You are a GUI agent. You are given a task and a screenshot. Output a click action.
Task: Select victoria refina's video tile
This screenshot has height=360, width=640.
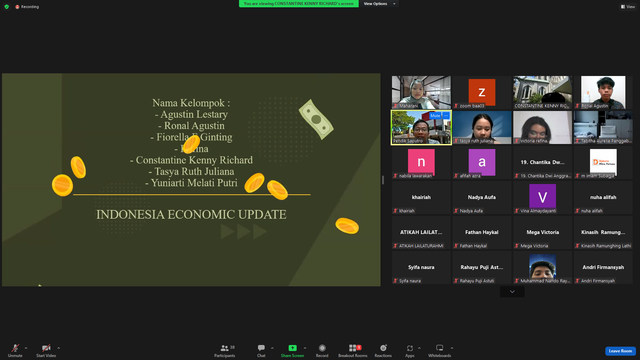(542, 127)
